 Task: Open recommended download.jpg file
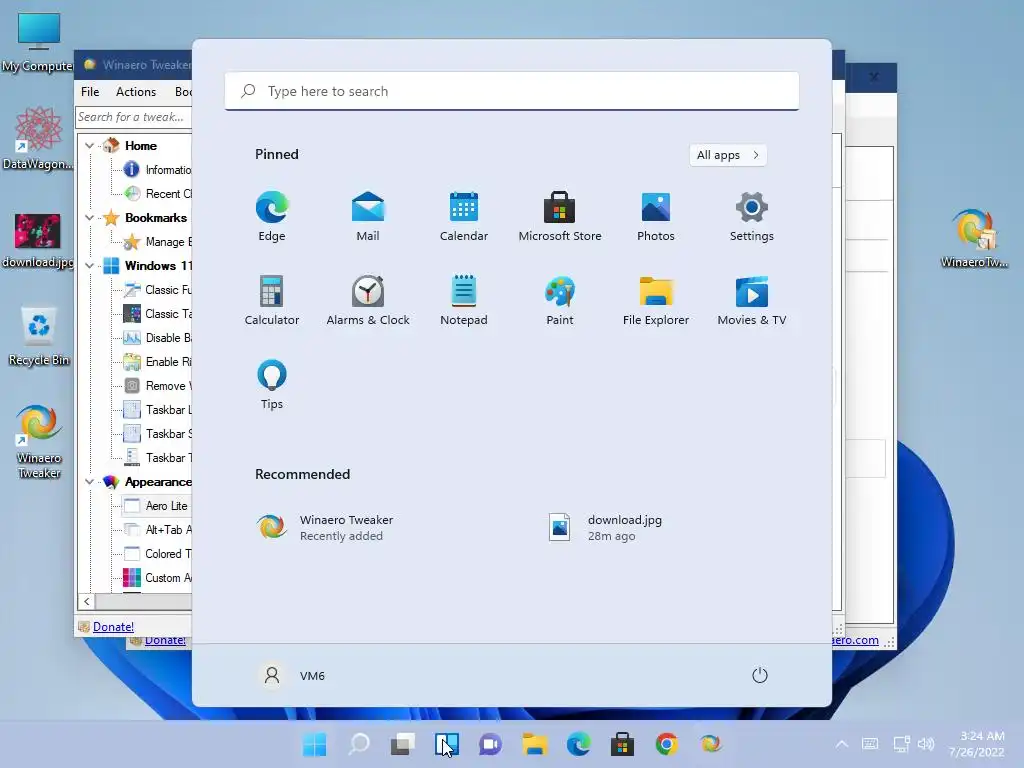pyautogui.click(x=605, y=527)
